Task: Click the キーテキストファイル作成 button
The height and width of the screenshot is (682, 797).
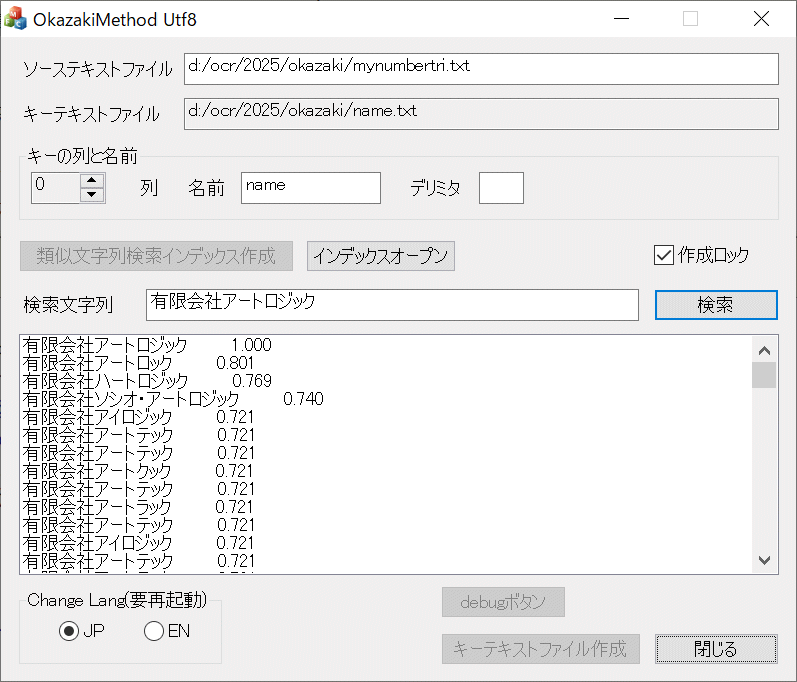Action: [540, 649]
